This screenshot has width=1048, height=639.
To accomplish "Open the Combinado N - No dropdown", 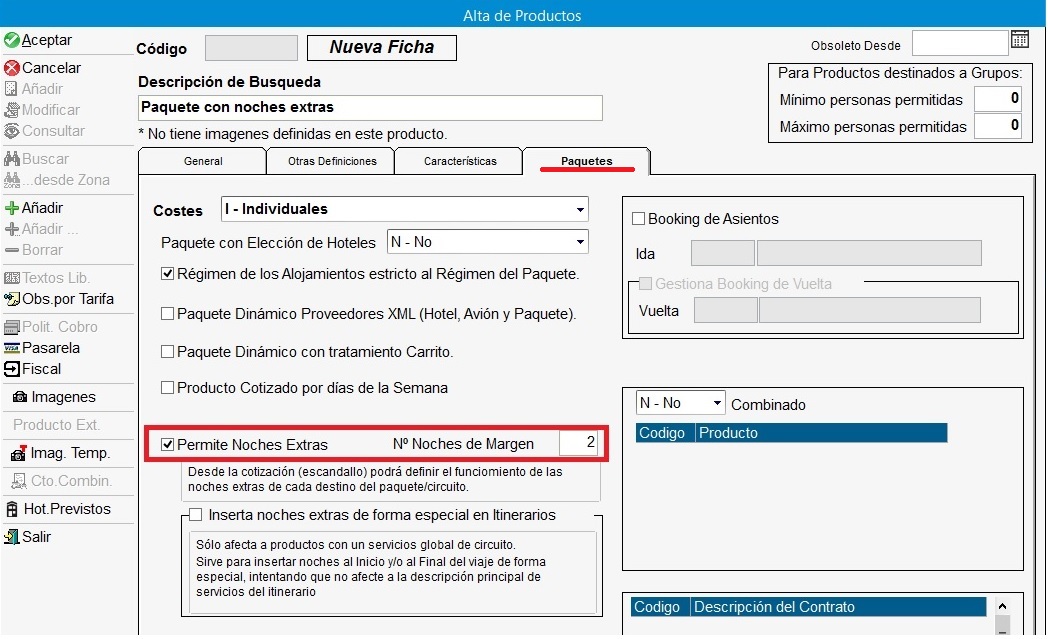I will (x=717, y=403).
